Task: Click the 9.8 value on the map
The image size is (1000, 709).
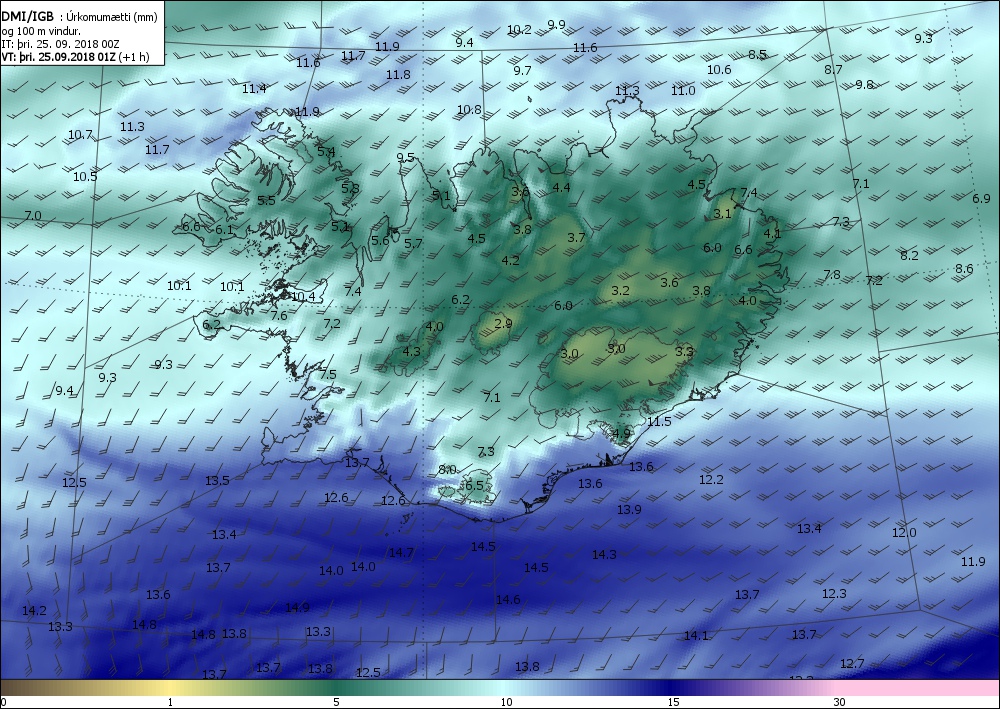Action: coord(864,84)
